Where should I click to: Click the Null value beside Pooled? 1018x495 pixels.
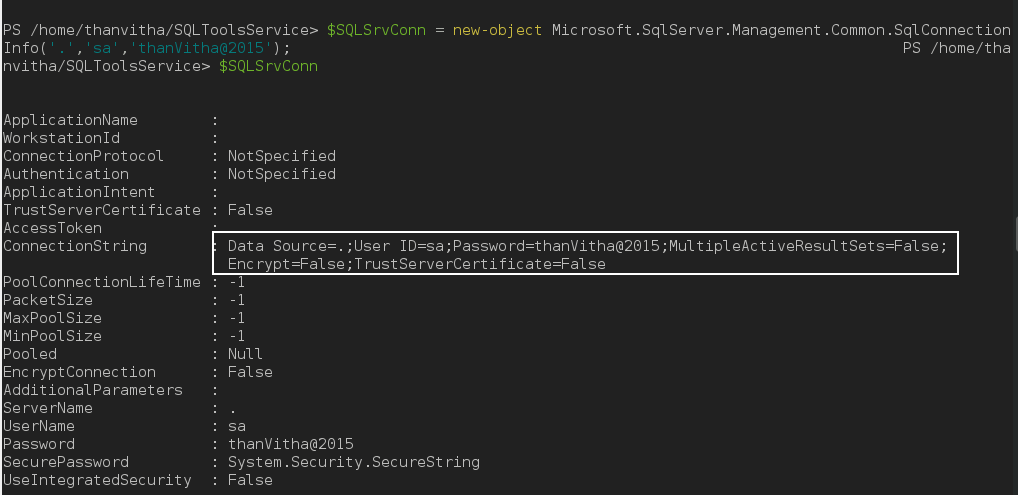(245, 354)
